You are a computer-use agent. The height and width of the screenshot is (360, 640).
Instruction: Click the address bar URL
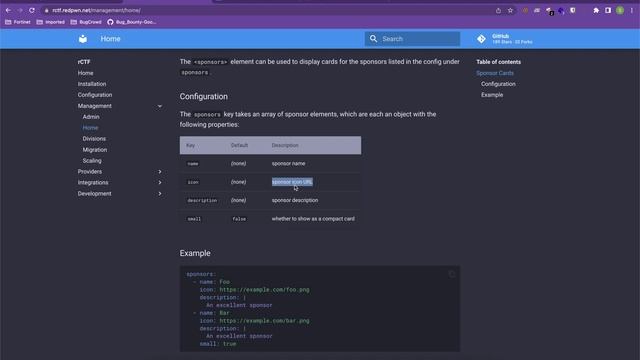click(x=96, y=10)
